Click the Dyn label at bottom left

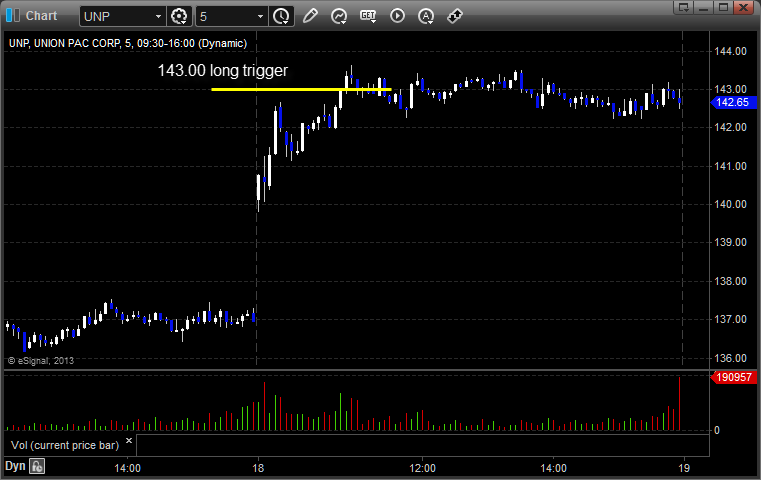pos(15,466)
